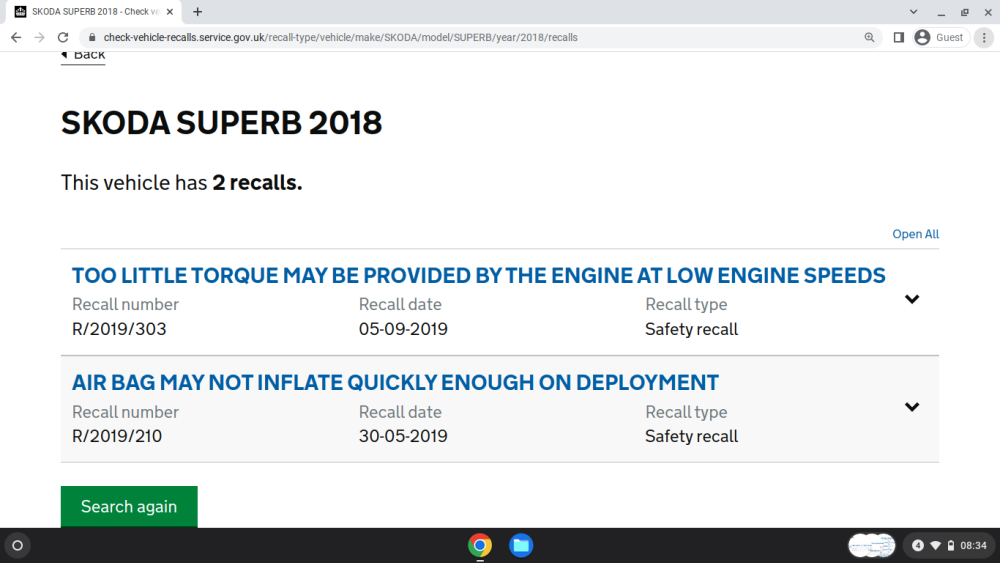The height and width of the screenshot is (563, 1000).
Task: Expand the R/2019/303 recall chevron
Action: 912,299
